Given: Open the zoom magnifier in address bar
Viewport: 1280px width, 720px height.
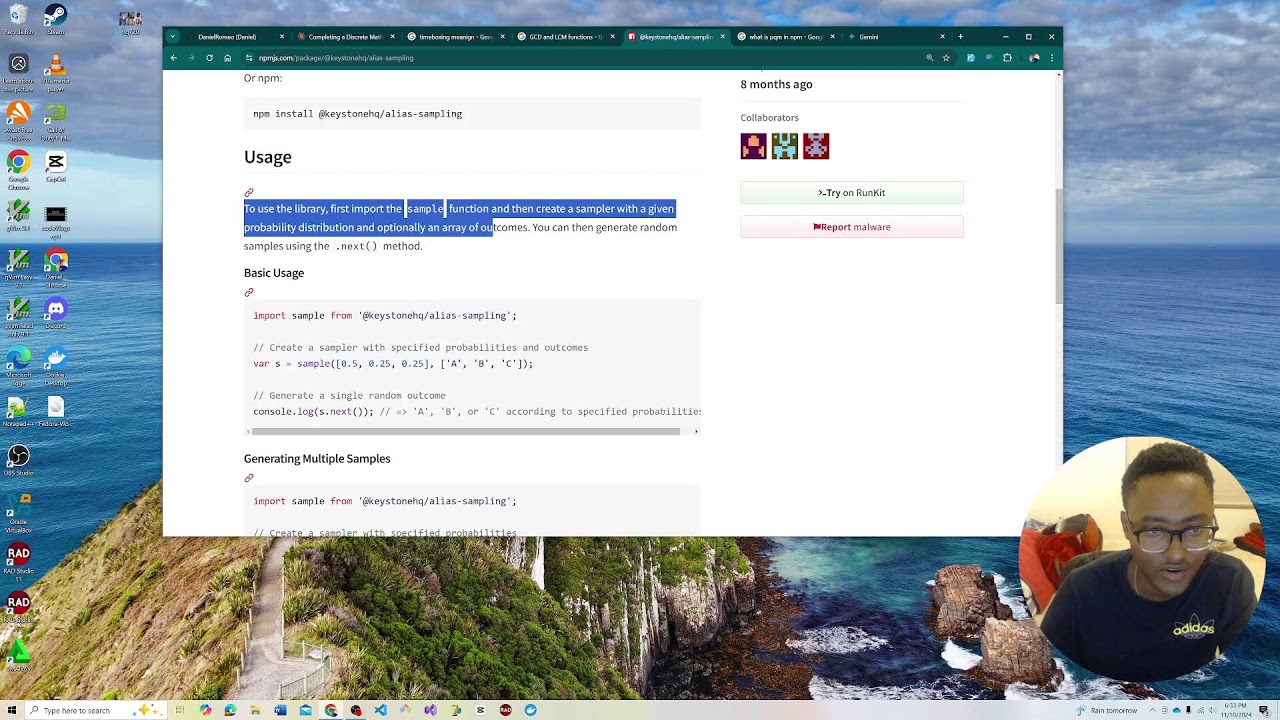Looking at the screenshot, I should pos(929,58).
